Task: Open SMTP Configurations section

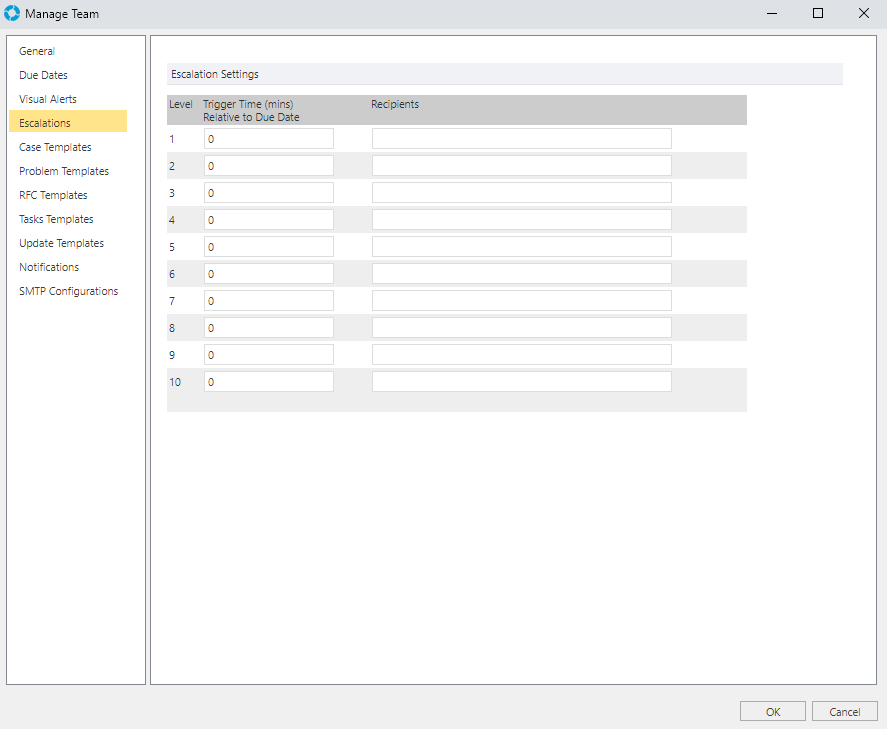Action: [x=68, y=291]
